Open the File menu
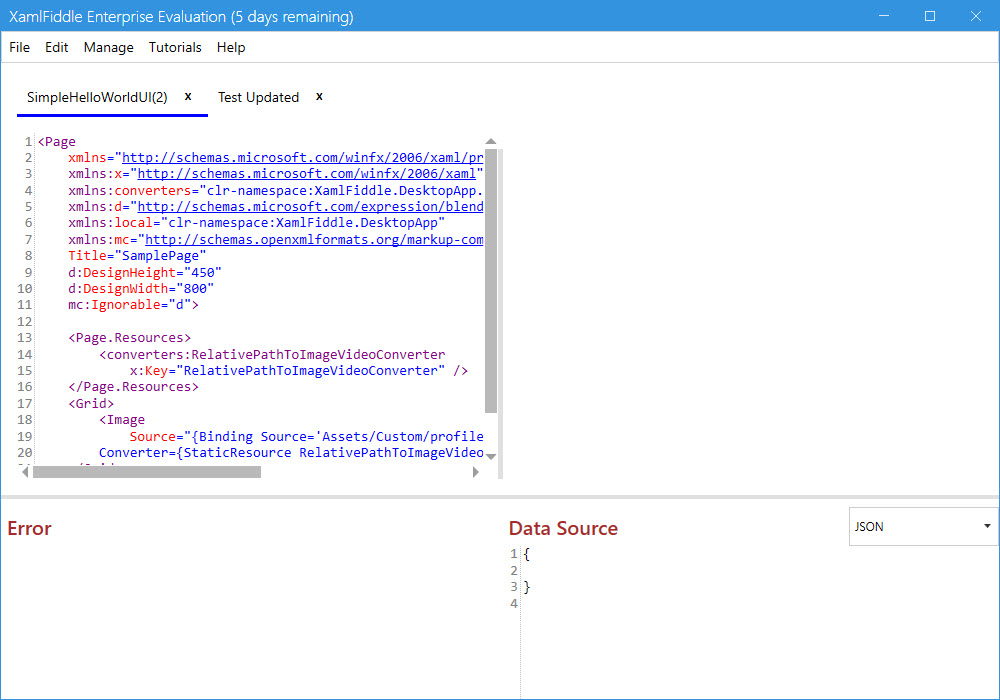The width and height of the screenshot is (1000, 700). [x=19, y=47]
